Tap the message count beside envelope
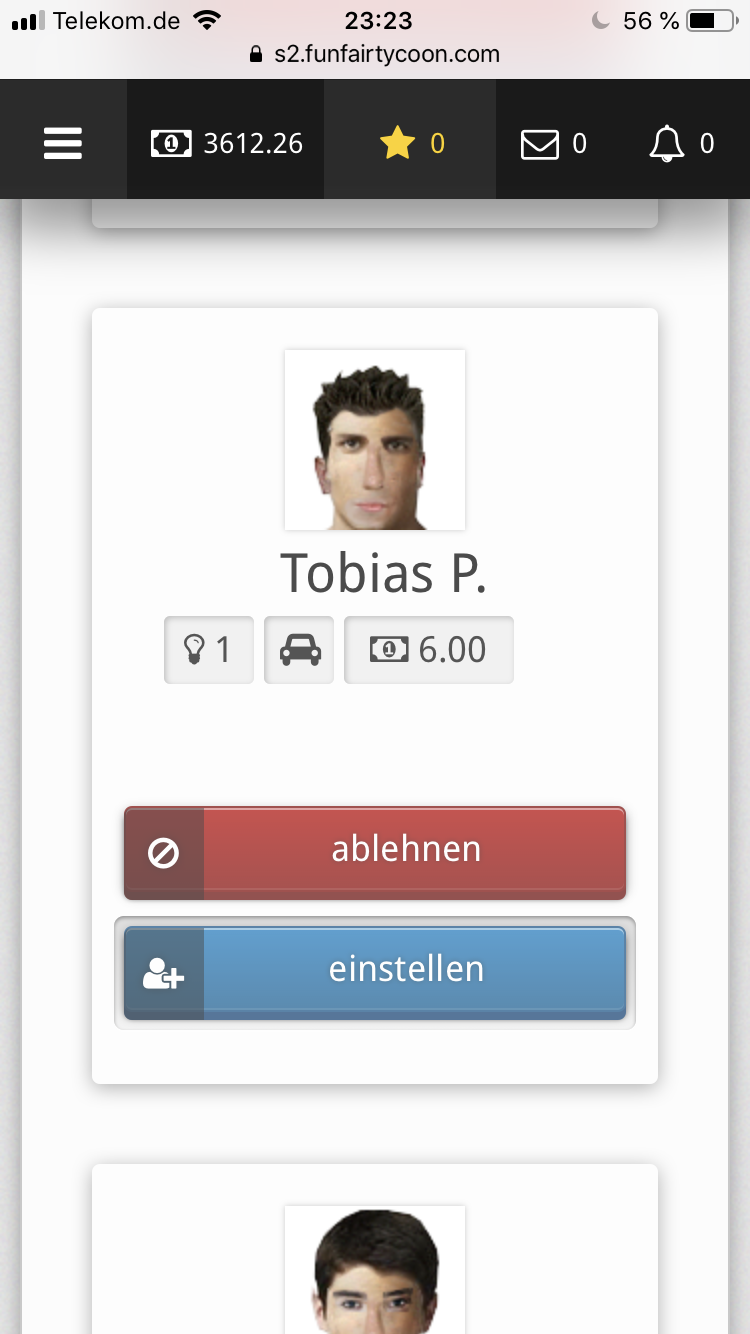 [579, 144]
